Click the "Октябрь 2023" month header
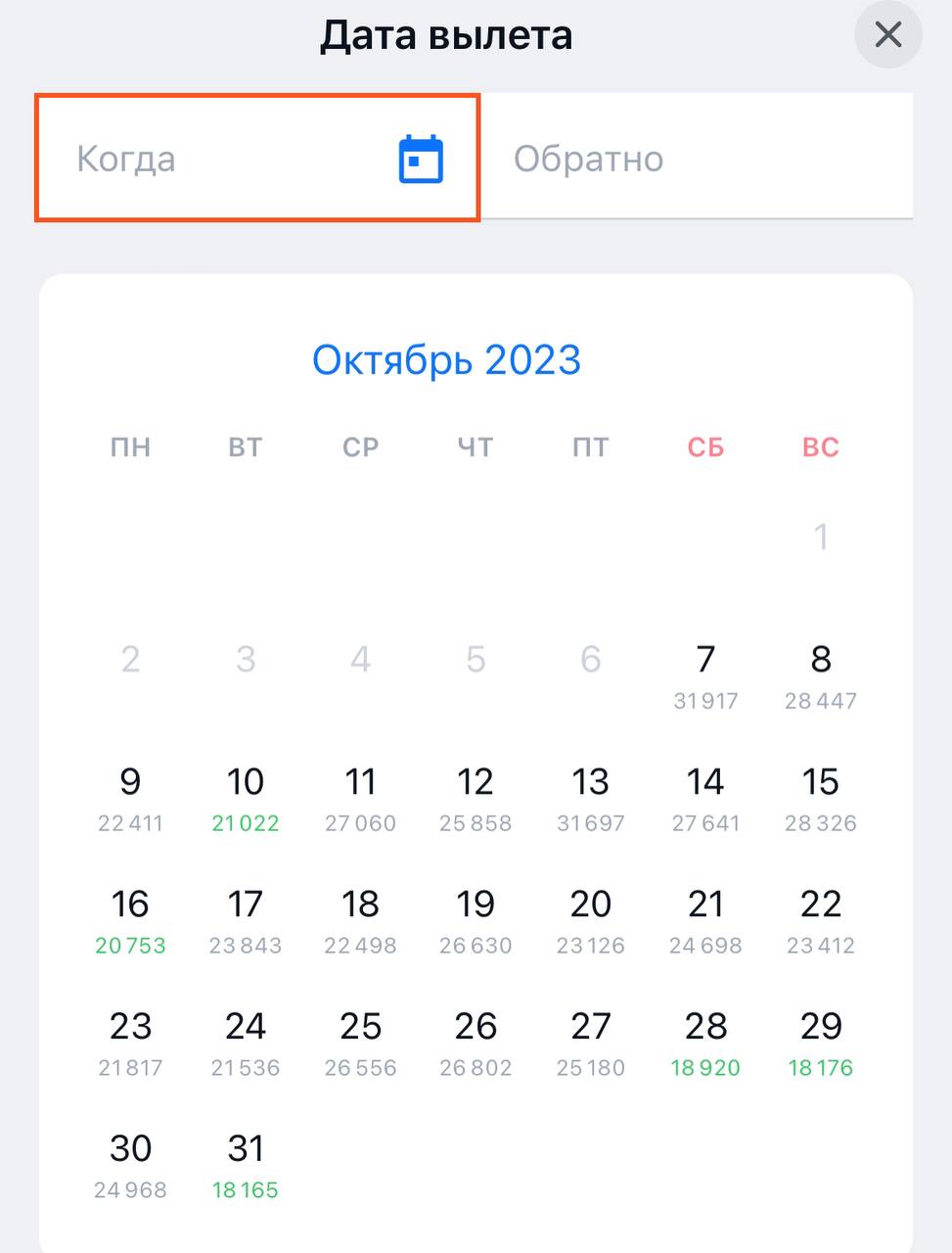 446,360
